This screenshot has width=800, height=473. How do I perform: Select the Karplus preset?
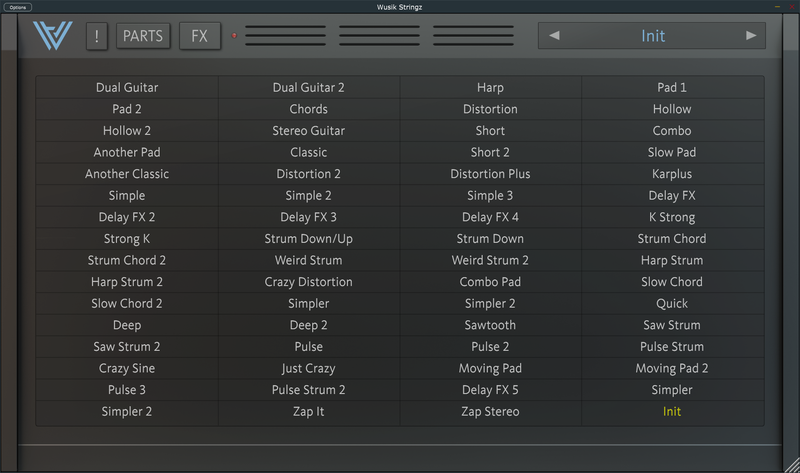click(672, 173)
